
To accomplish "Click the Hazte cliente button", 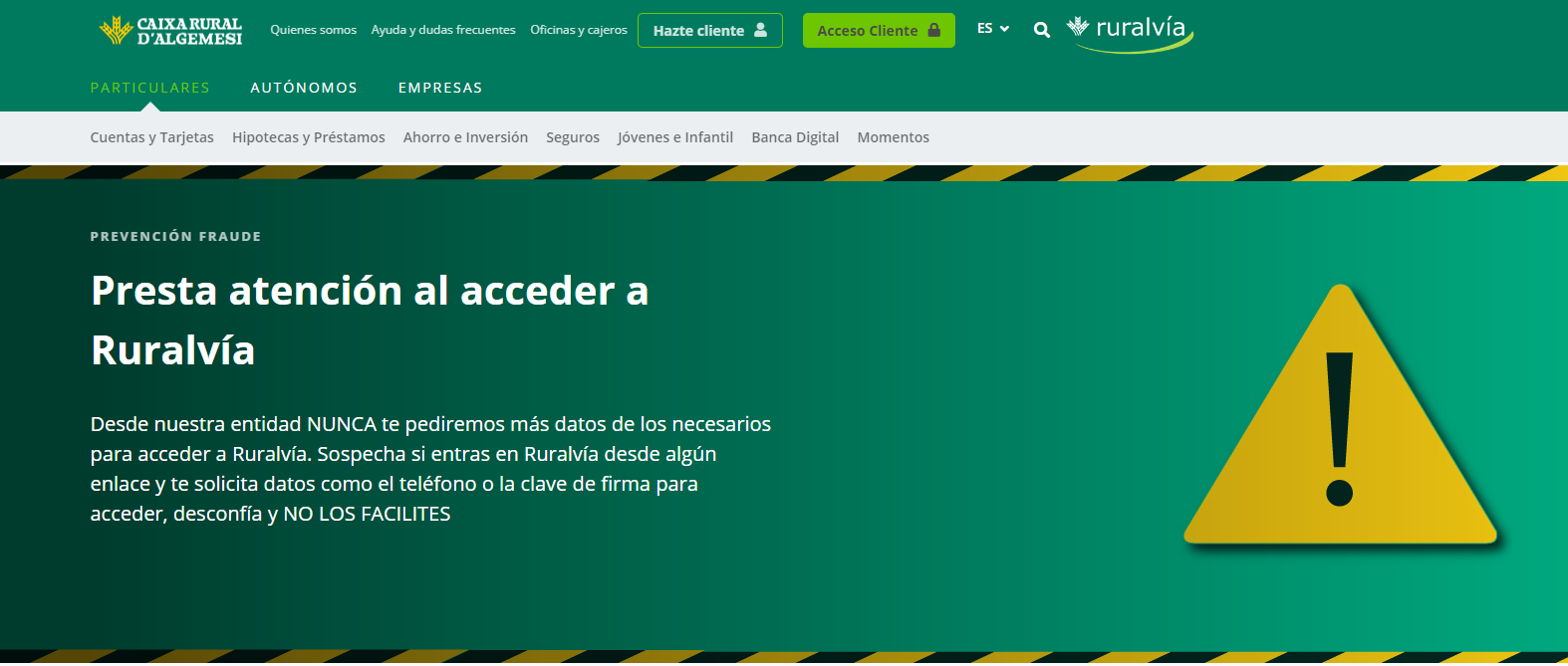I will click(x=710, y=30).
